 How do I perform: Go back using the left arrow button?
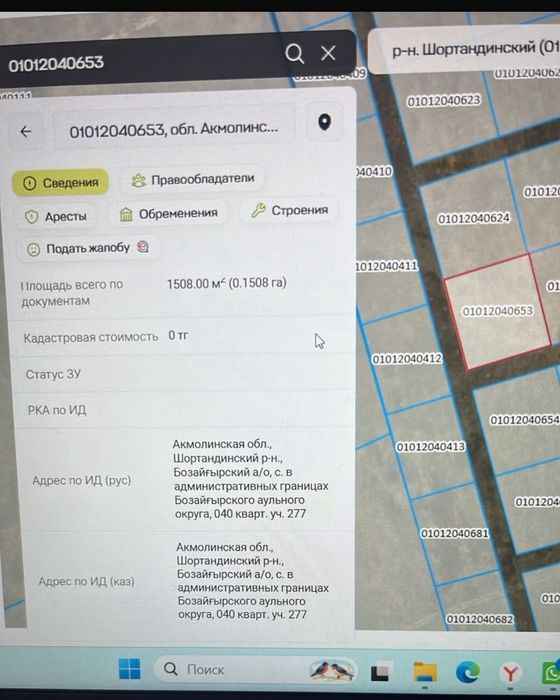tap(26, 131)
